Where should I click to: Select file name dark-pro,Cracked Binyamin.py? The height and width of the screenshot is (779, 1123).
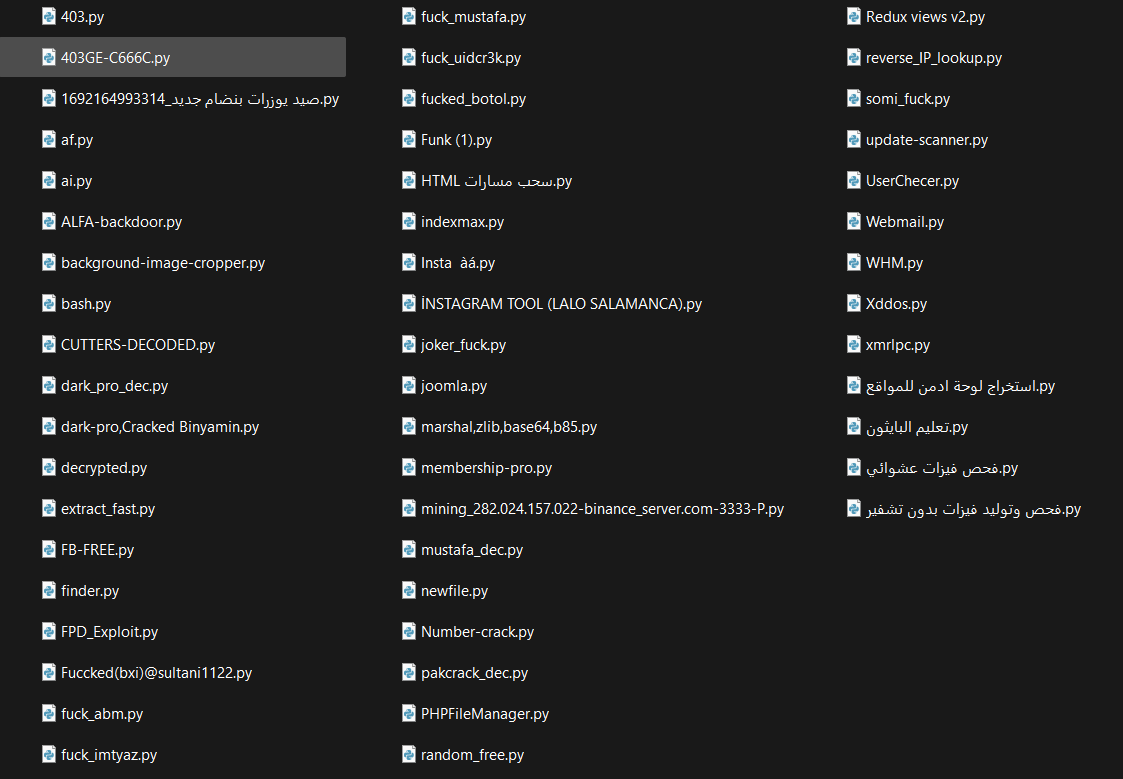pos(160,427)
